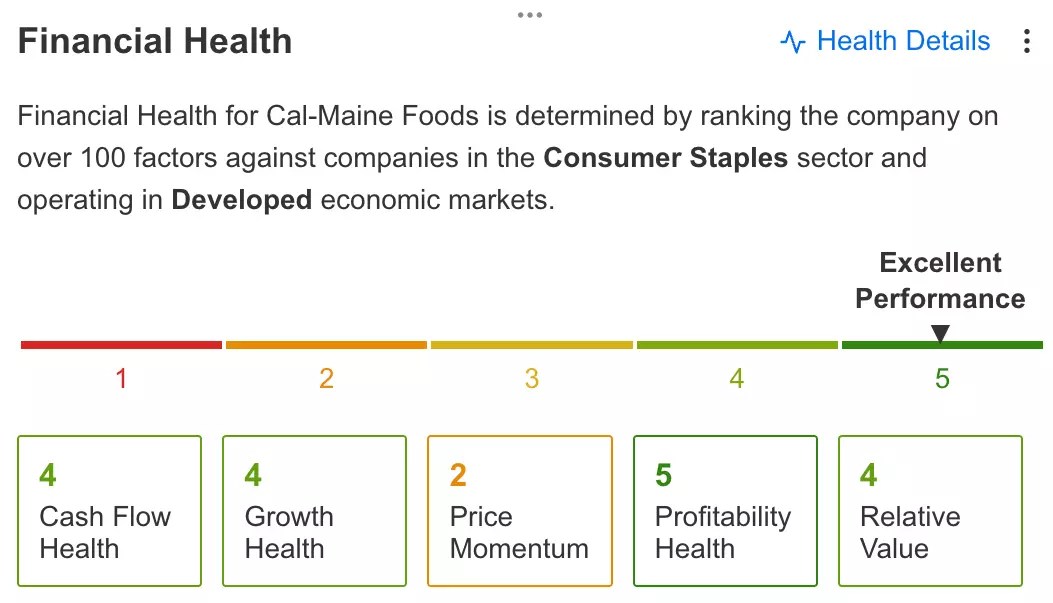This screenshot has height=603, width=1053.
Task: Select the Relative Value card
Action: point(930,511)
